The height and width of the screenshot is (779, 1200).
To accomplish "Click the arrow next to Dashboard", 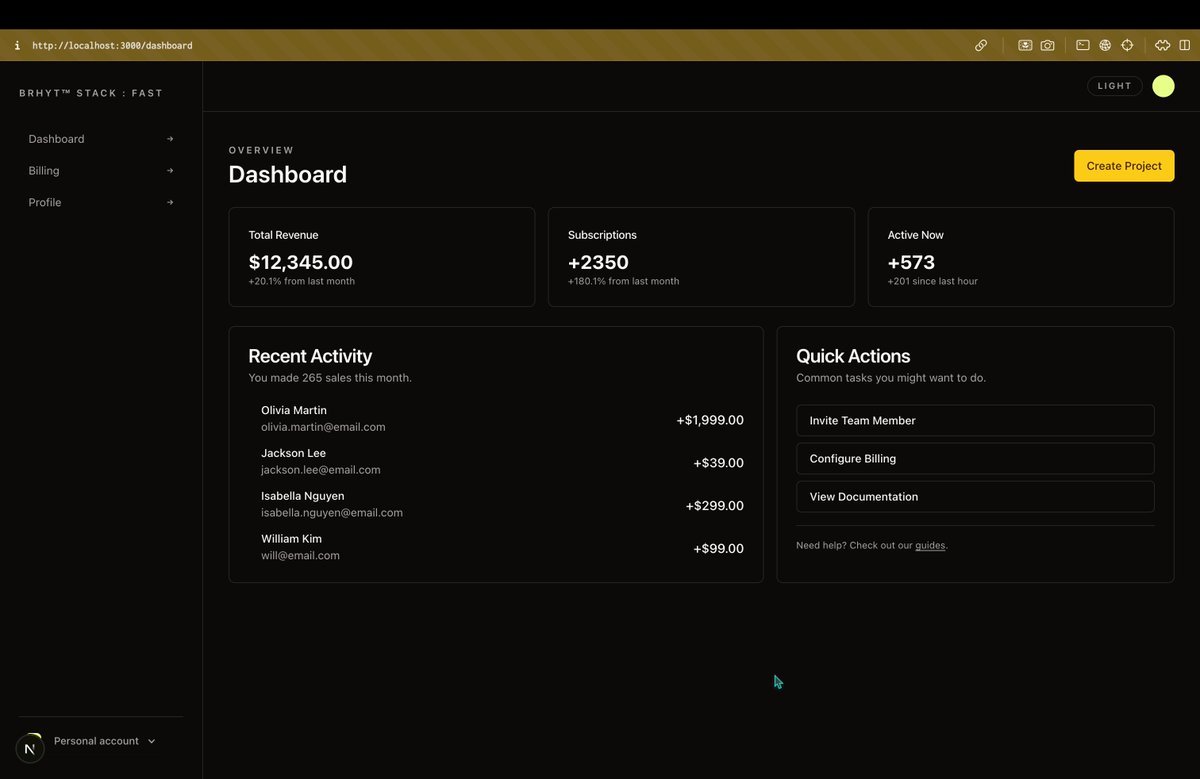I will 170,139.
